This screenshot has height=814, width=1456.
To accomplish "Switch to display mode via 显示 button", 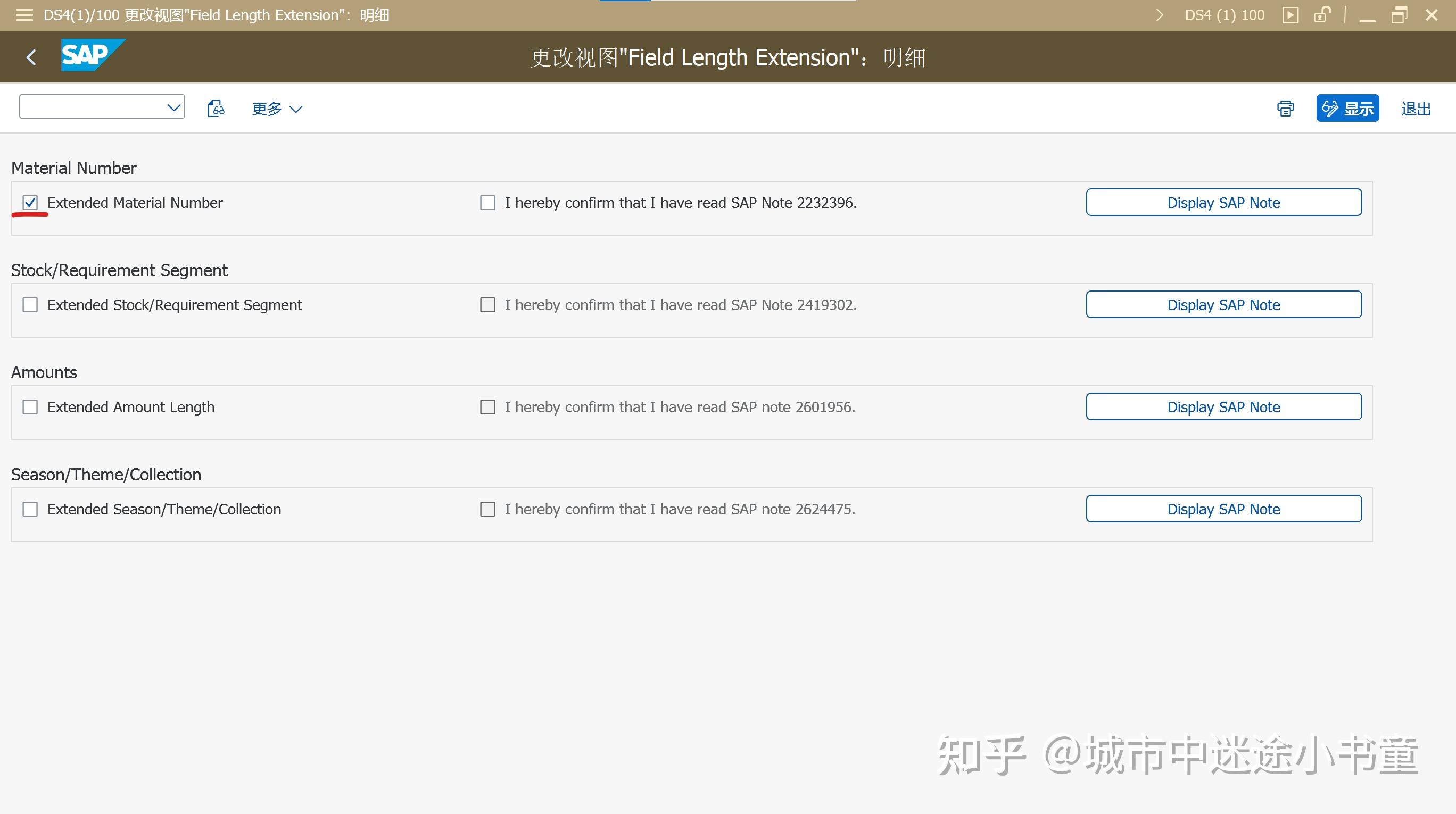I will coord(1347,108).
